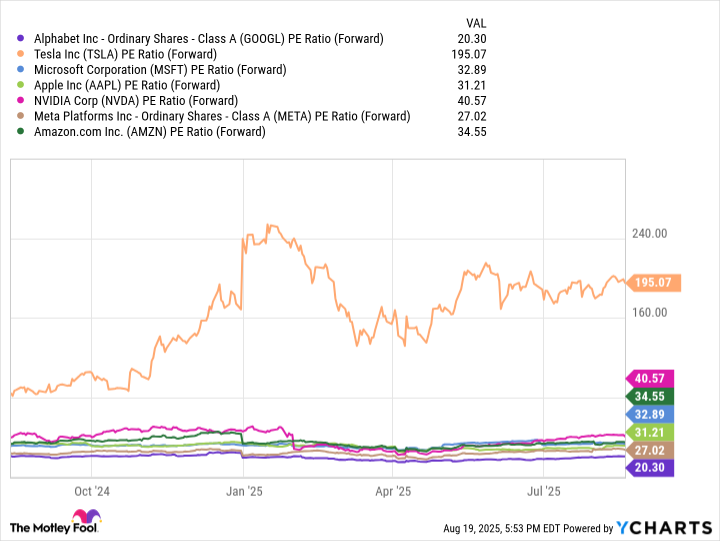Click the light green 31.21 end-value flag
Viewport: 720px width, 541px height.
point(649,432)
